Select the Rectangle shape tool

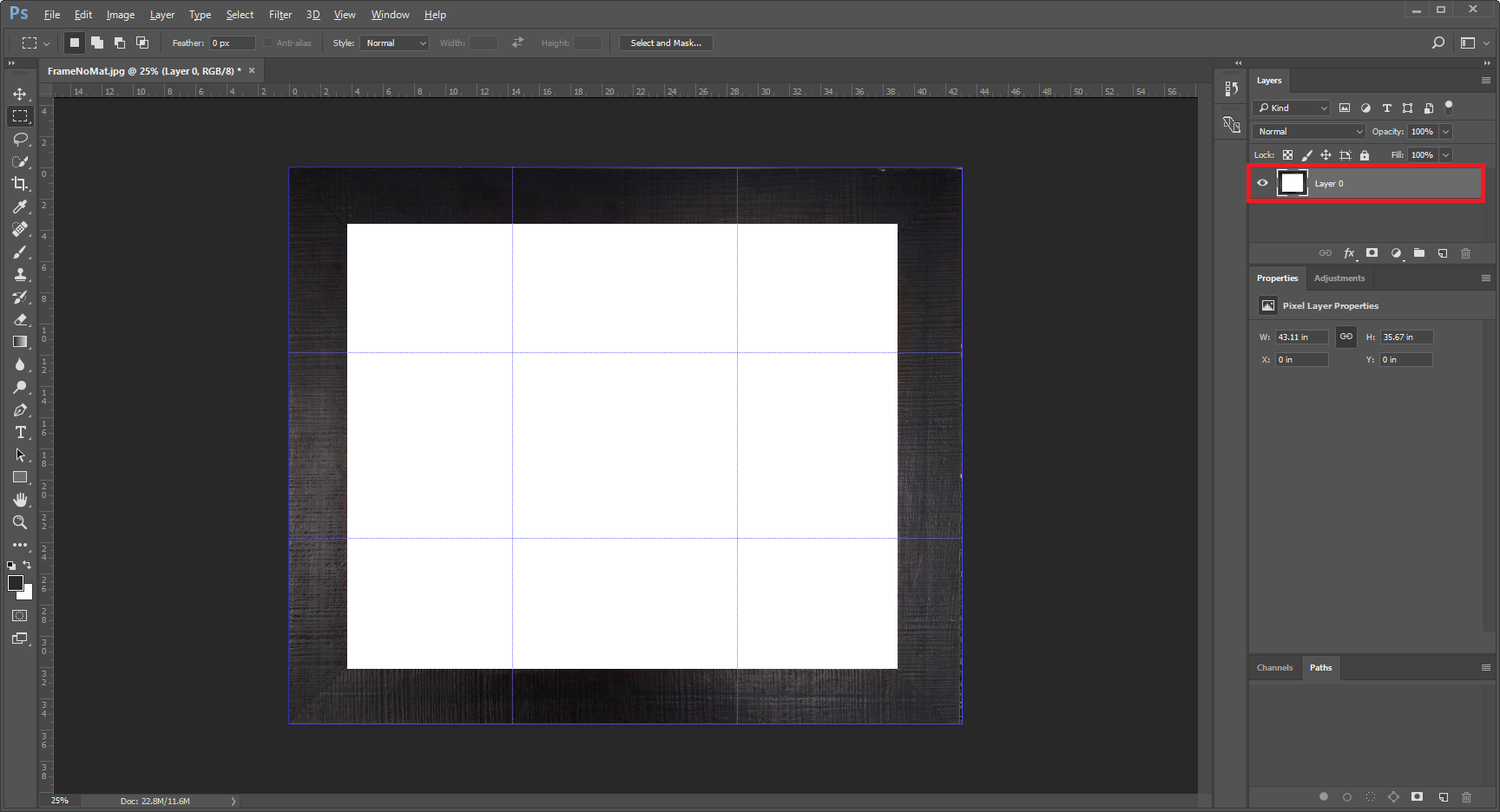click(20, 477)
